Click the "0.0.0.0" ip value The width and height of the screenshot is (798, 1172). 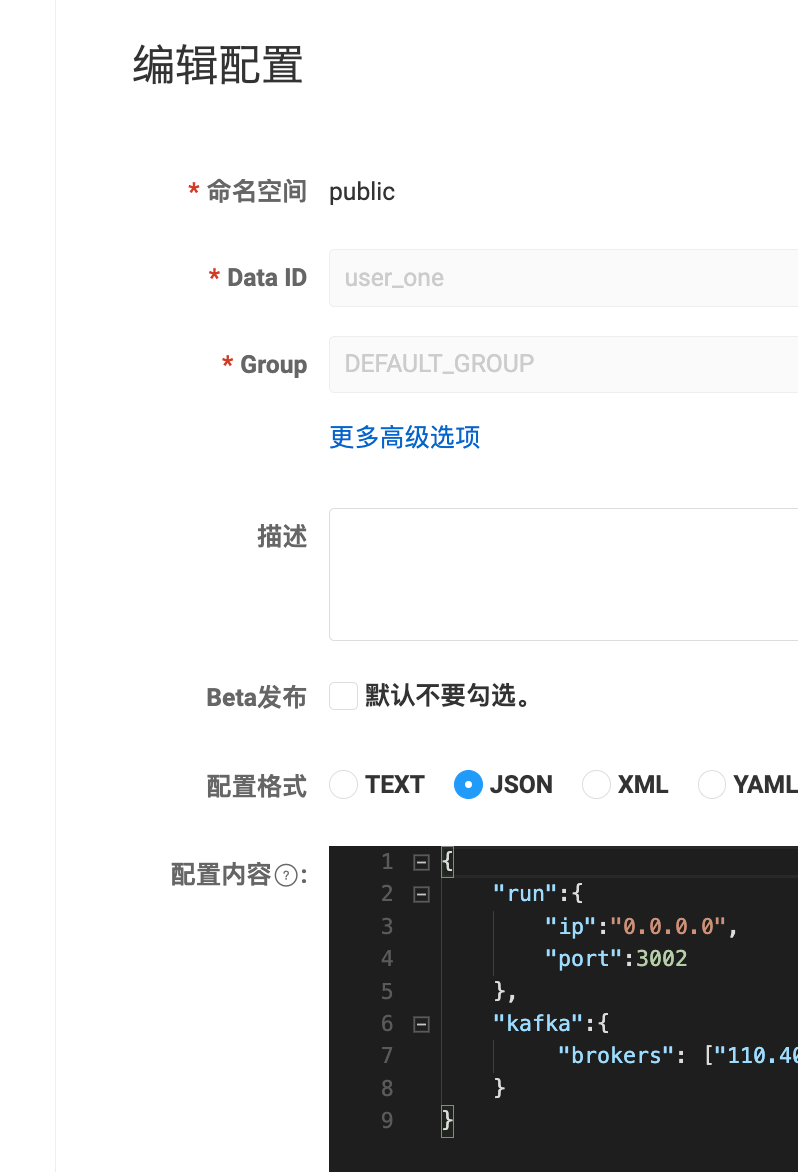668,927
